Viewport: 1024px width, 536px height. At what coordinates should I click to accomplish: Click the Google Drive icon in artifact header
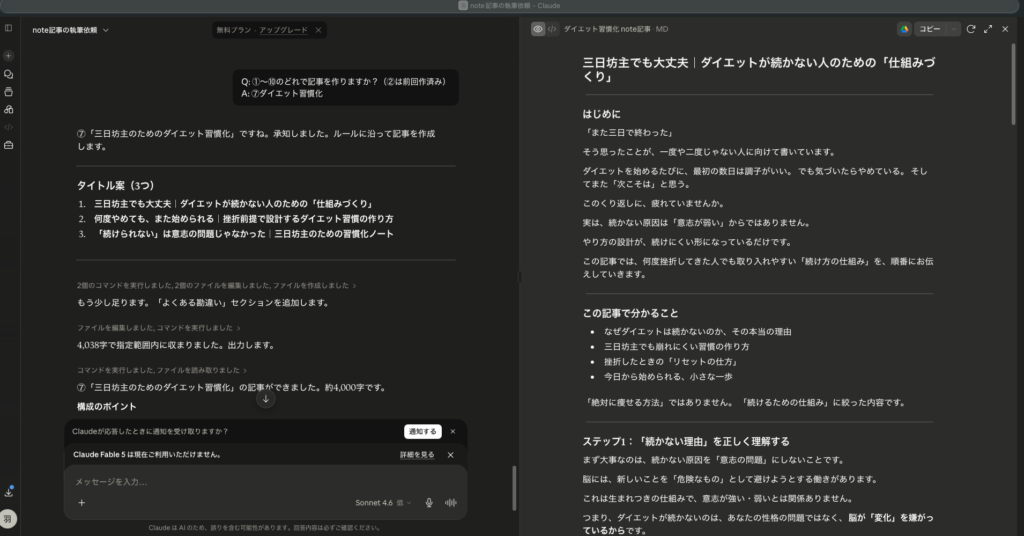(x=904, y=29)
